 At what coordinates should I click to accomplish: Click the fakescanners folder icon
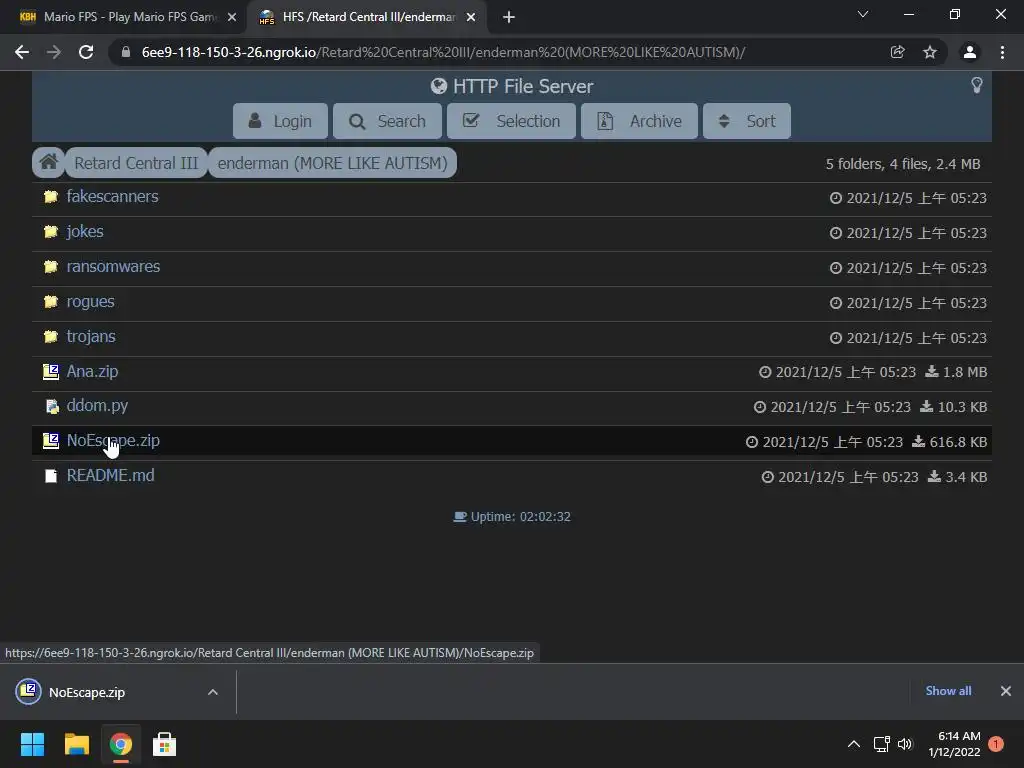50,197
